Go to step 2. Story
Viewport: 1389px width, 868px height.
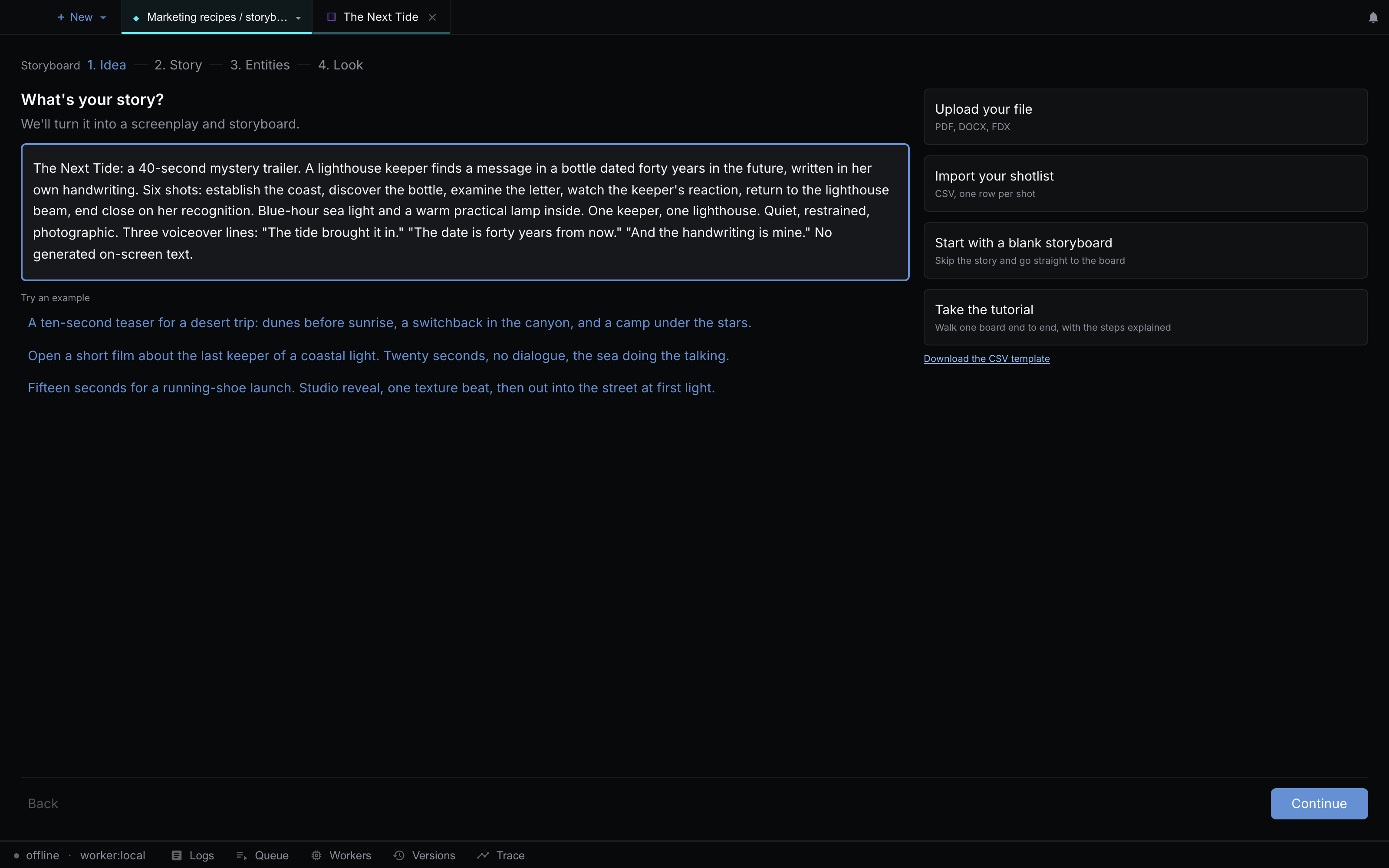click(178, 65)
